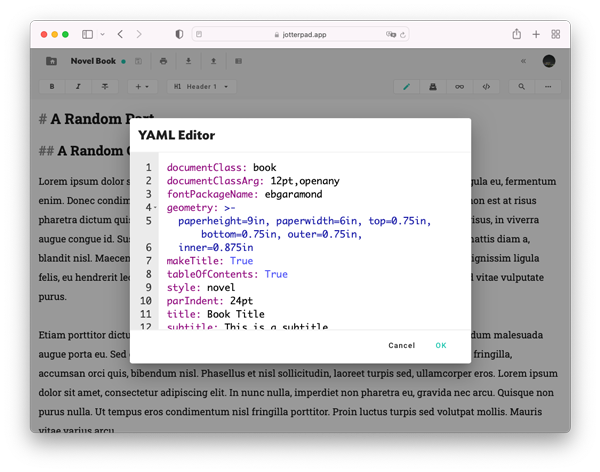Toggle strikethrough formatting
The width and height of the screenshot is (600, 472).
coord(104,87)
